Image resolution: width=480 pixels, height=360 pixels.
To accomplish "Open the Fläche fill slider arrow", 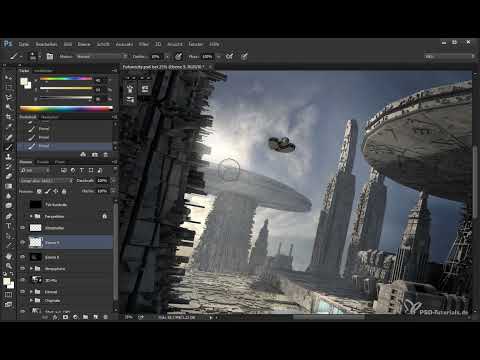I will tap(113, 191).
